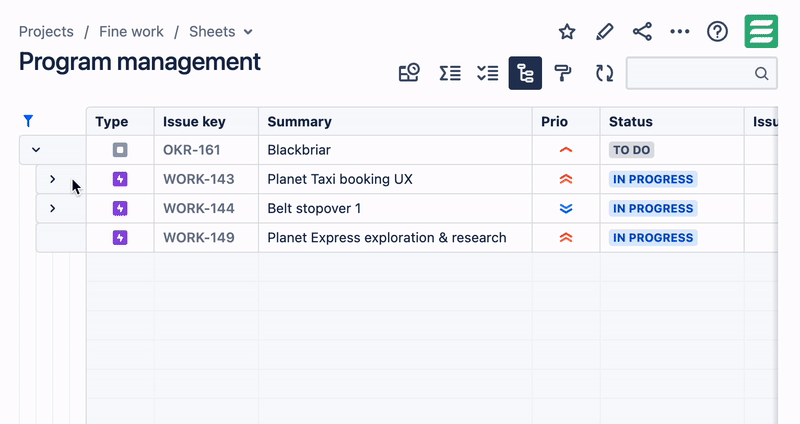Expand the WORK-143 row
This screenshot has width=800, height=424.
(x=52, y=180)
